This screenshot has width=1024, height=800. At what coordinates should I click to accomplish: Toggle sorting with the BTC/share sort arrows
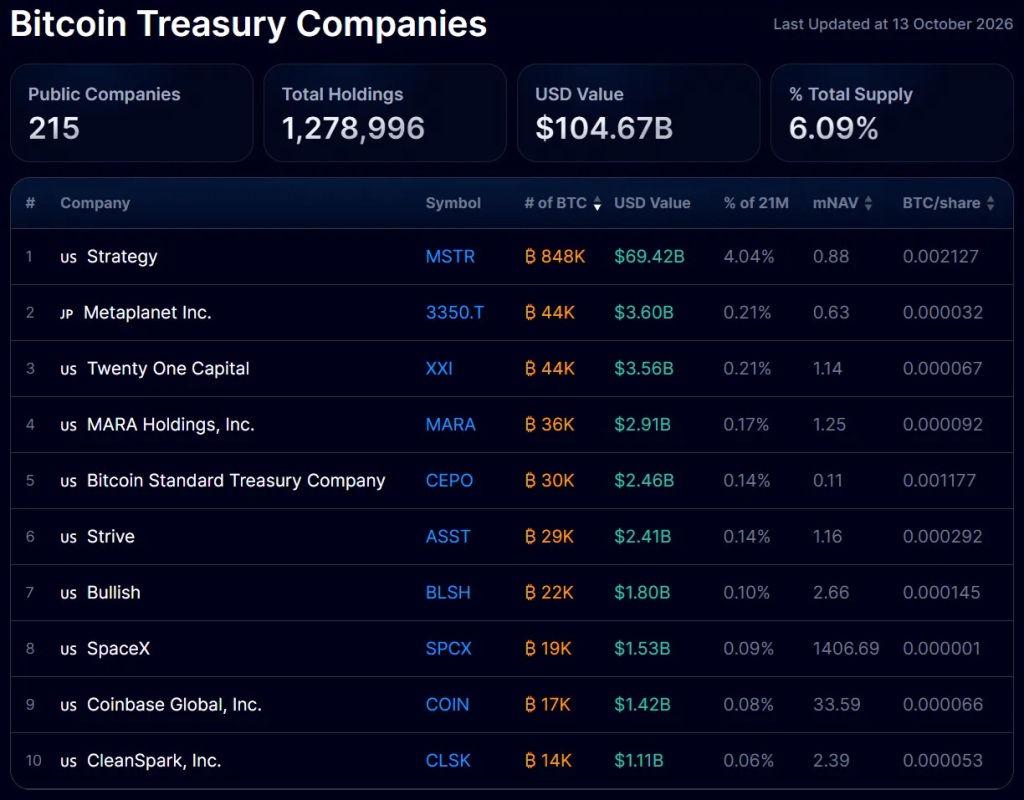990,203
